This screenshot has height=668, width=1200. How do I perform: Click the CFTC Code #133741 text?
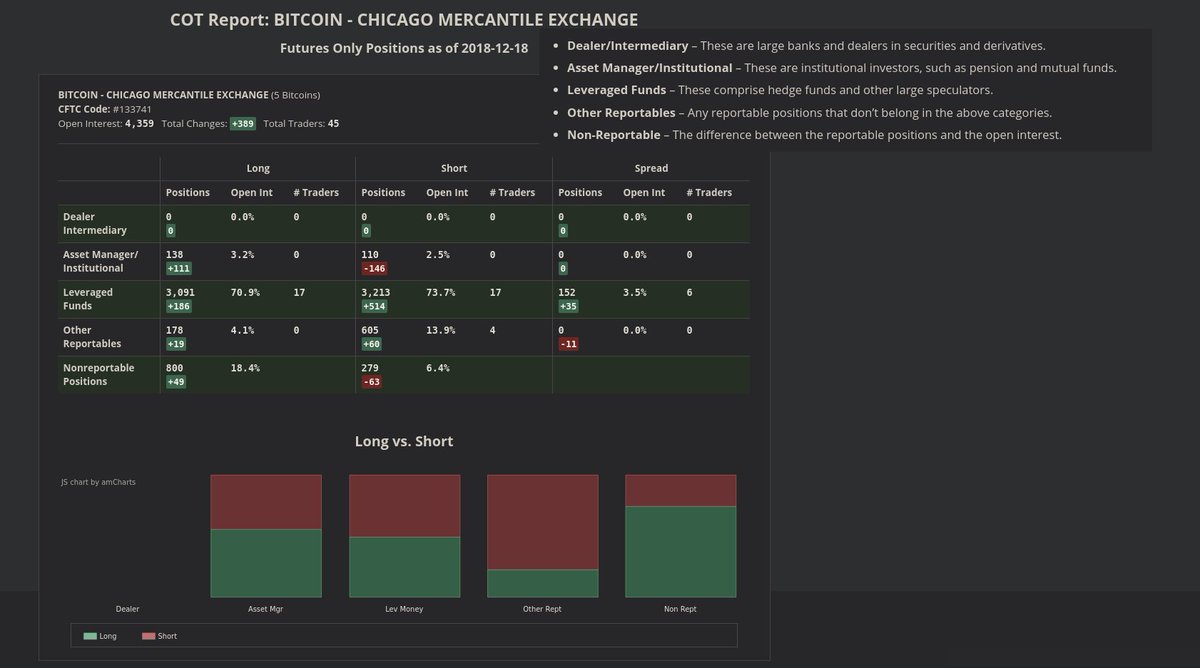105,109
